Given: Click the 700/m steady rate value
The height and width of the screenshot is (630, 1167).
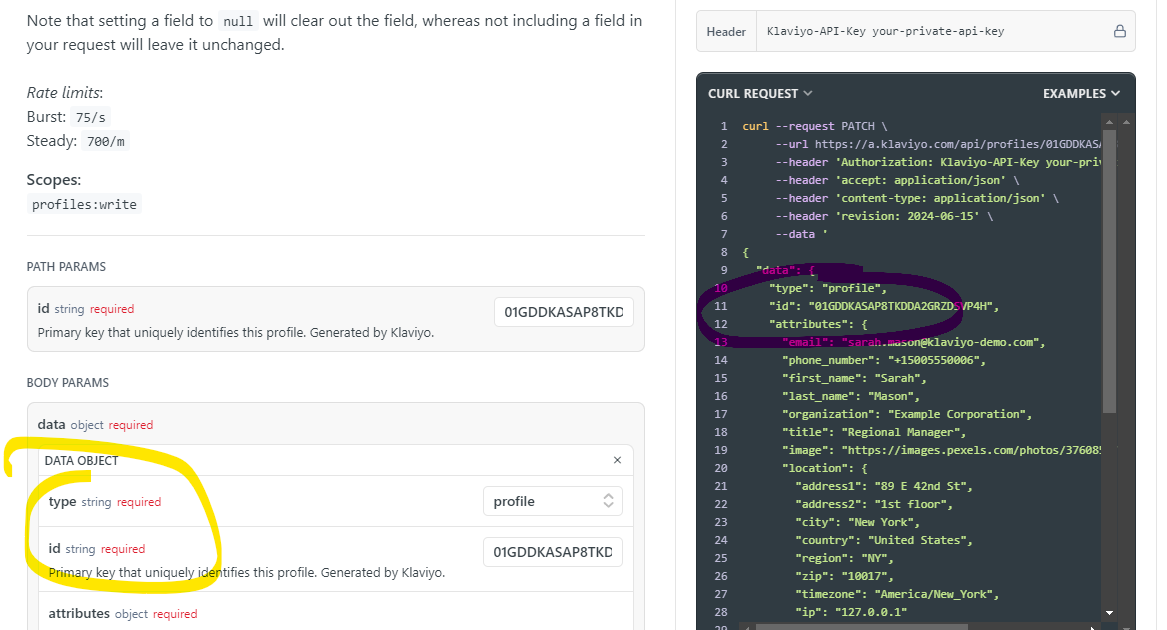Looking at the screenshot, I should coord(106,141).
